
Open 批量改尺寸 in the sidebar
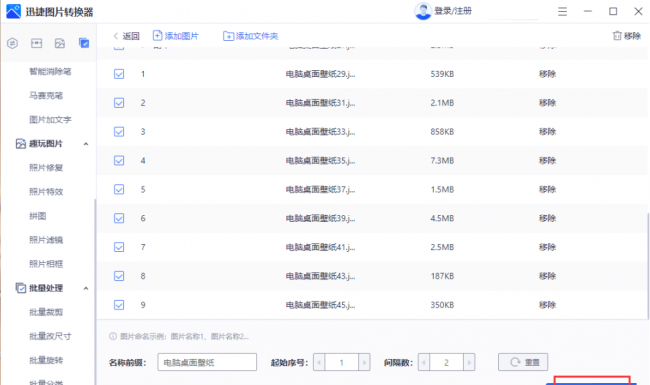point(50,336)
